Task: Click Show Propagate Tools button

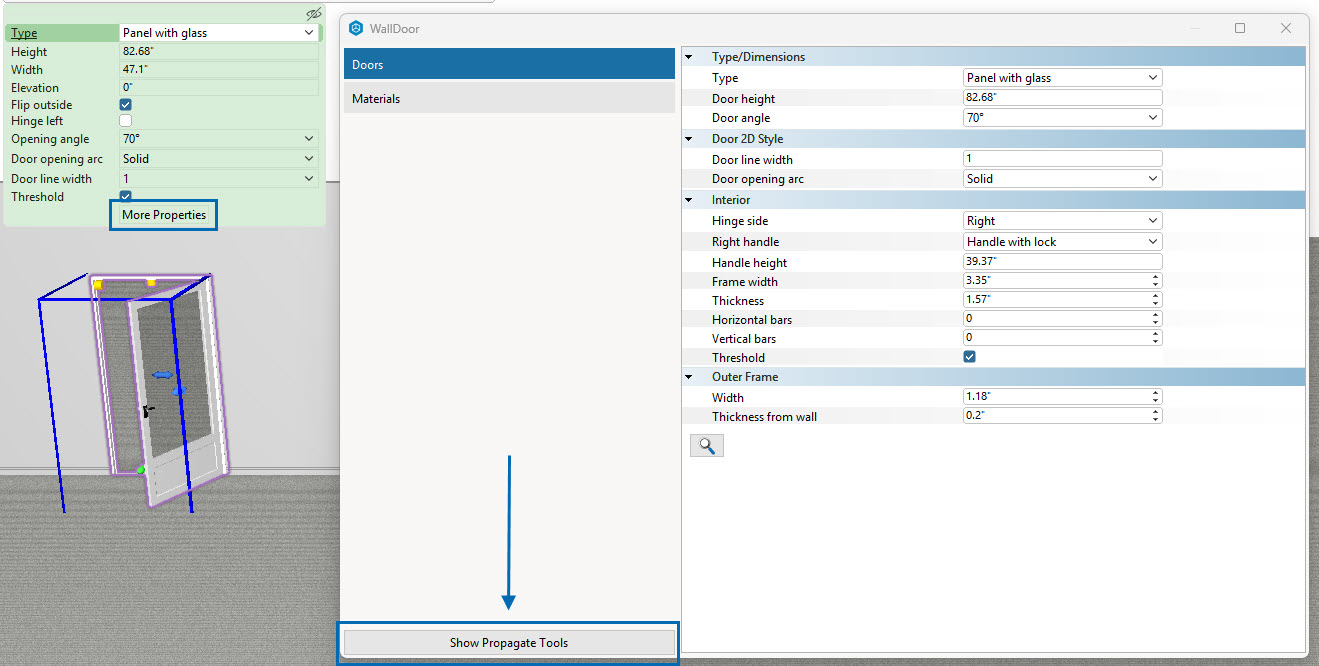Action: (509, 643)
